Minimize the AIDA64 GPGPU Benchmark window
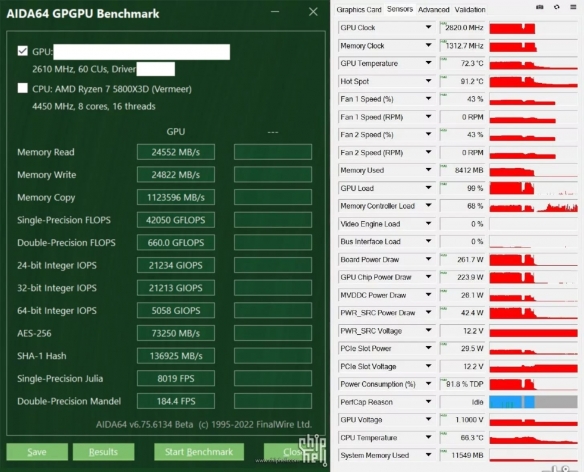Screen dimensions: 584x472 [x=275, y=12]
